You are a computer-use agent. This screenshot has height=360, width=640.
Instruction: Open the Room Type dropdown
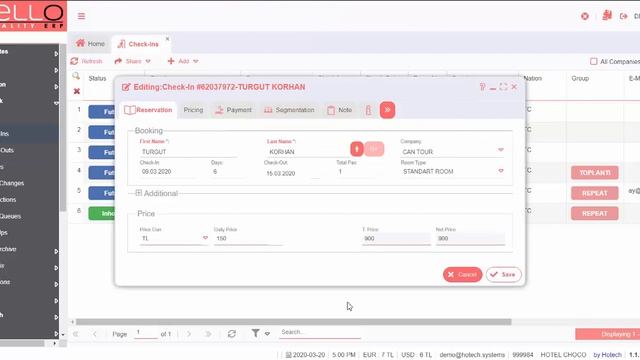point(501,171)
